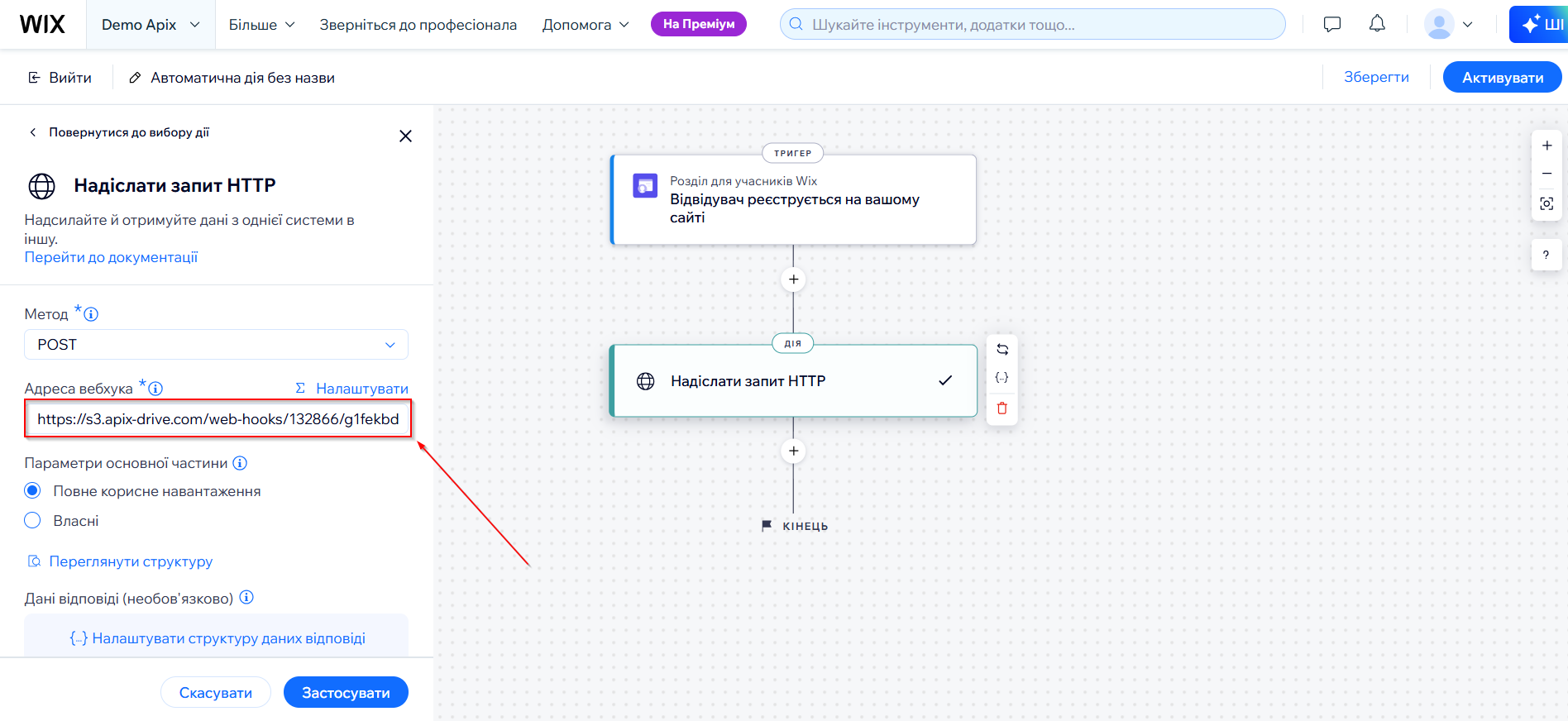
Task: Click the action data braces icon
Action: pos(1002,378)
